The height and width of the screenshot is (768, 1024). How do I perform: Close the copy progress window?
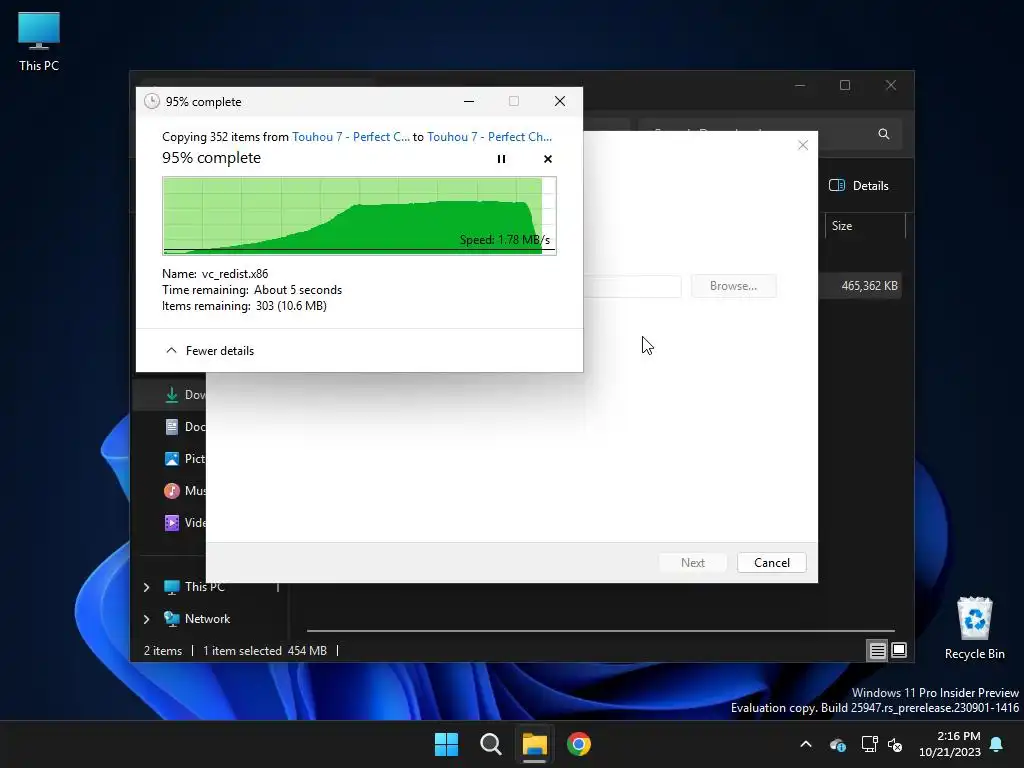560,101
